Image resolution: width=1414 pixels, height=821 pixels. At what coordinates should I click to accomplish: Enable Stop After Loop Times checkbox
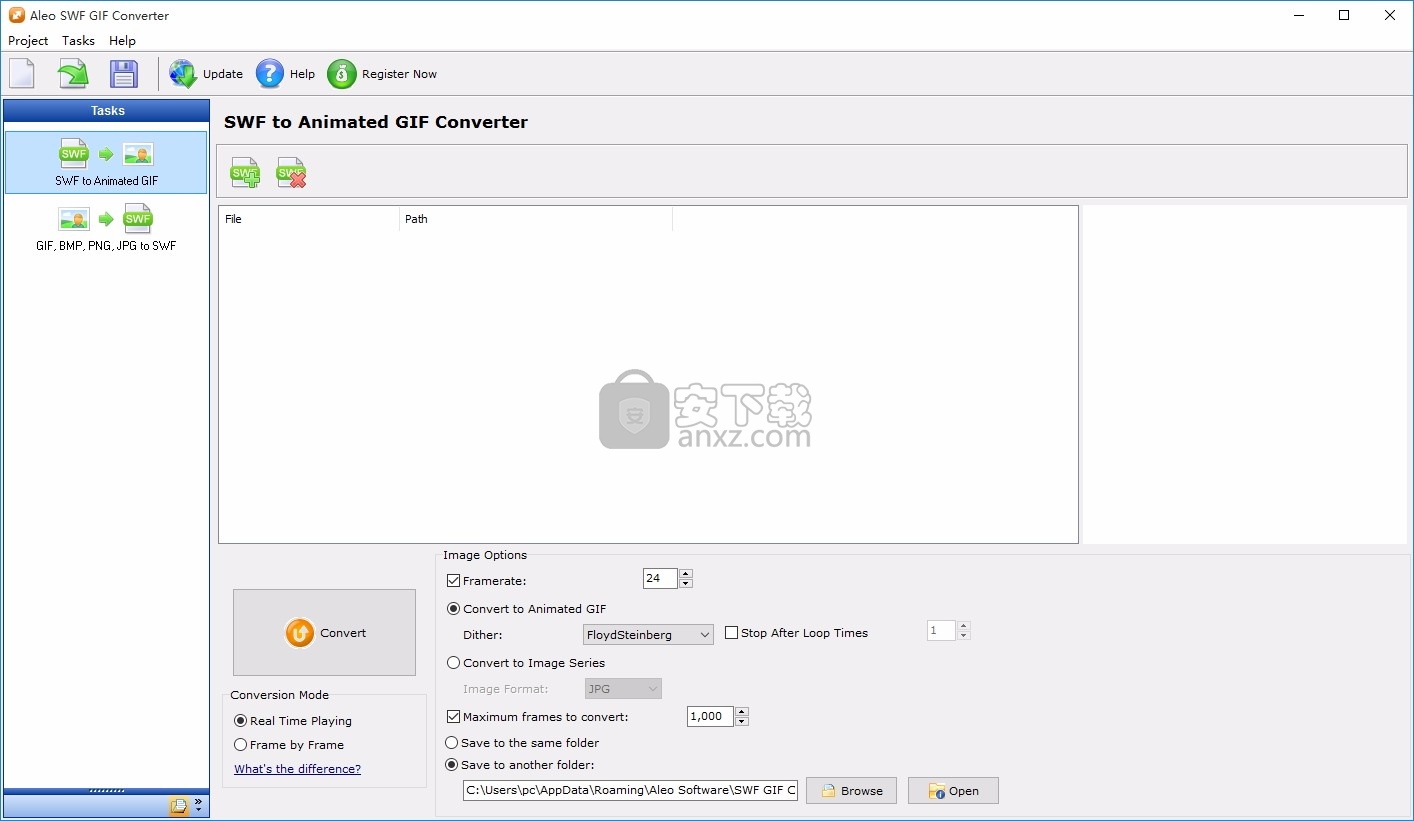tap(732, 633)
